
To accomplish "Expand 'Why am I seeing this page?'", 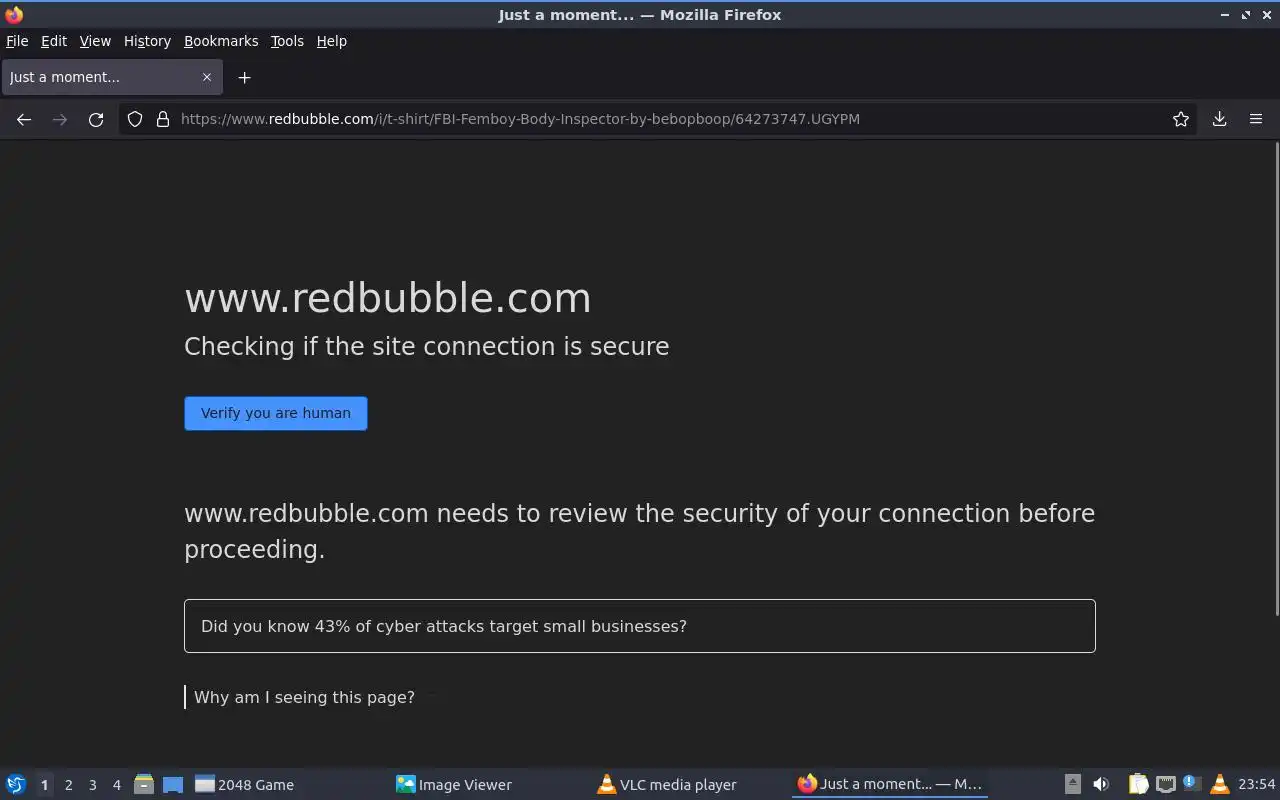I will click(304, 697).
